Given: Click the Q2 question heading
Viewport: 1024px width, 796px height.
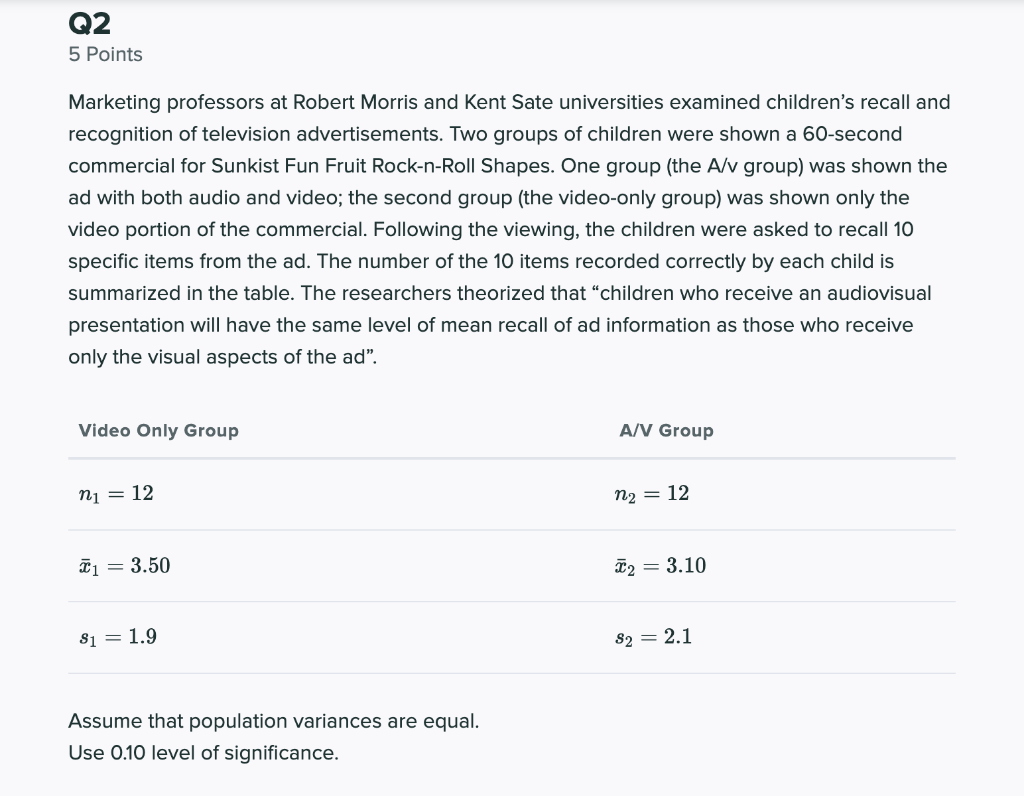Looking at the screenshot, I should pyautogui.click(x=89, y=22).
